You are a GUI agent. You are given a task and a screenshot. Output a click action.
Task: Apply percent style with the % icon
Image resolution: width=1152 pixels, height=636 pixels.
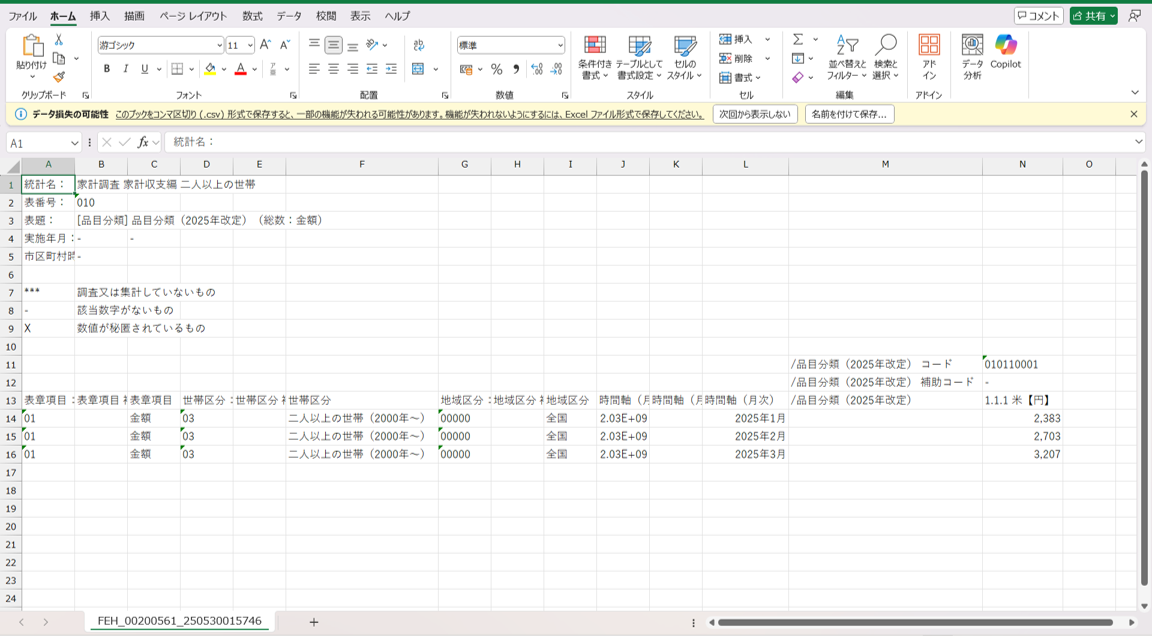tap(496, 69)
